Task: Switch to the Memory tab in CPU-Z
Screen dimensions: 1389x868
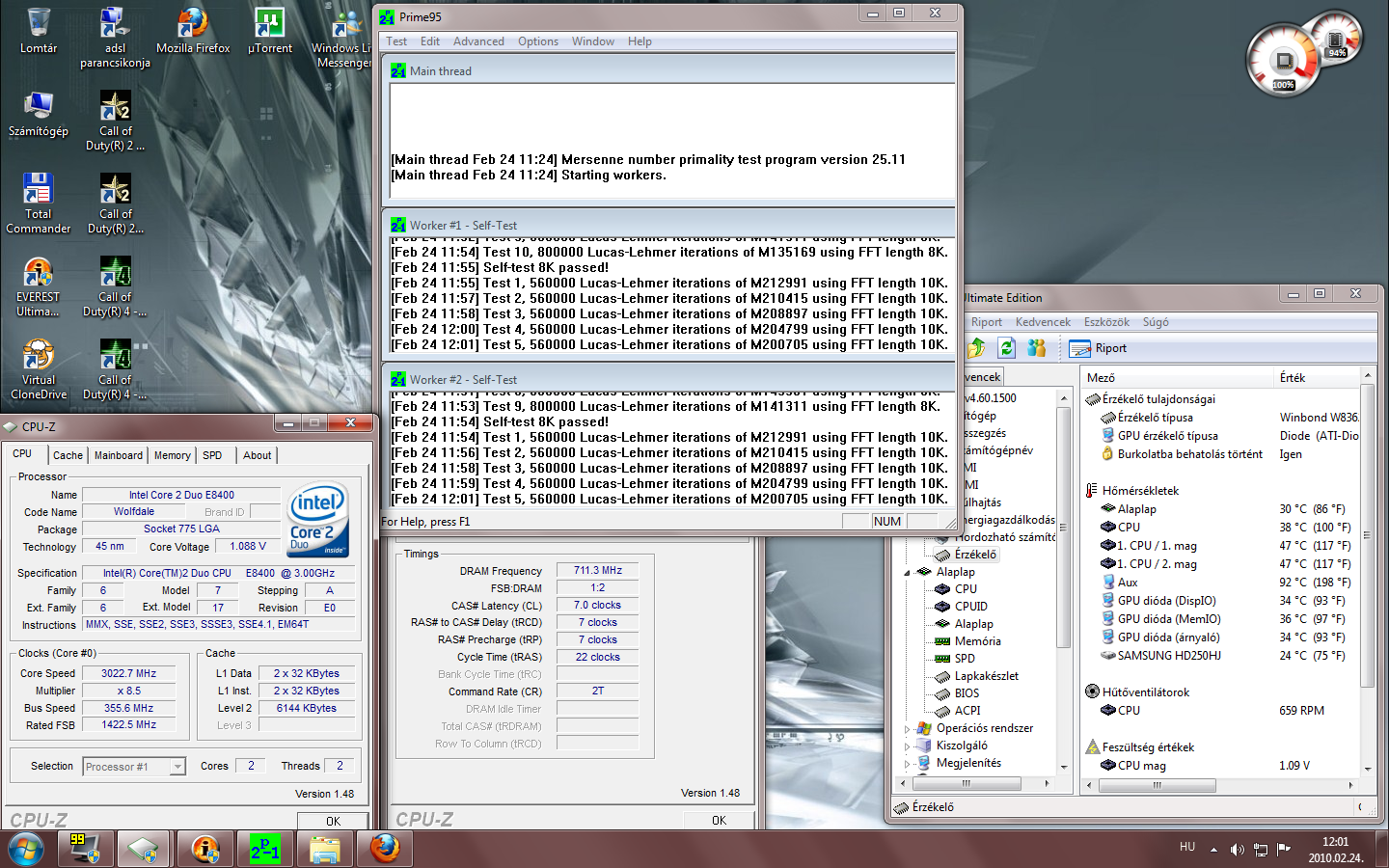Action: [173, 455]
